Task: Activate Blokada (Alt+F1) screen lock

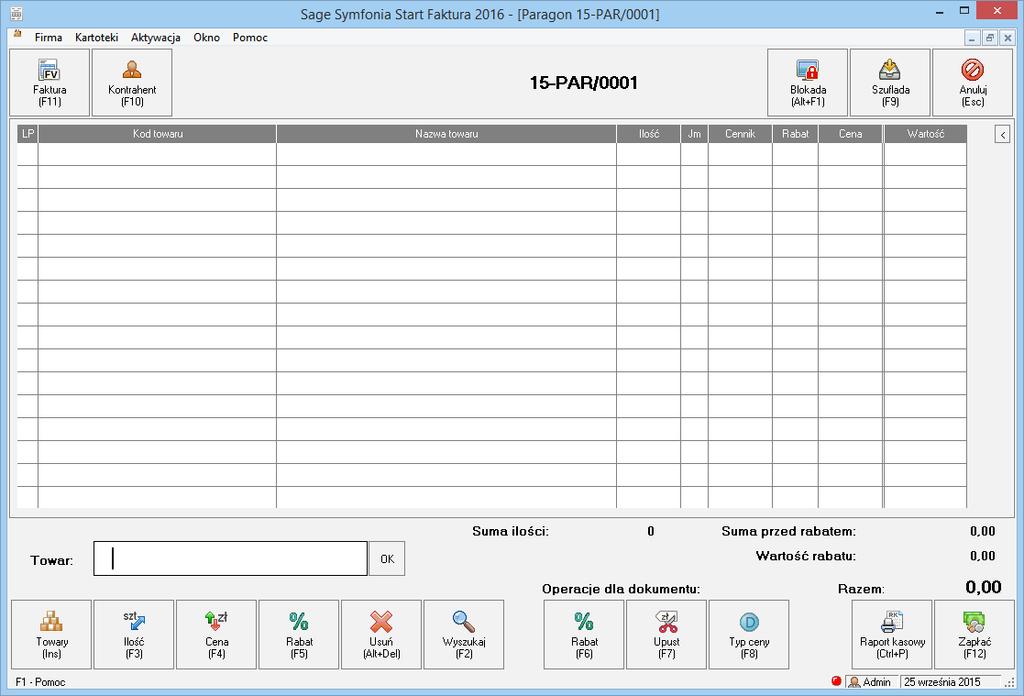Action: coord(808,83)
